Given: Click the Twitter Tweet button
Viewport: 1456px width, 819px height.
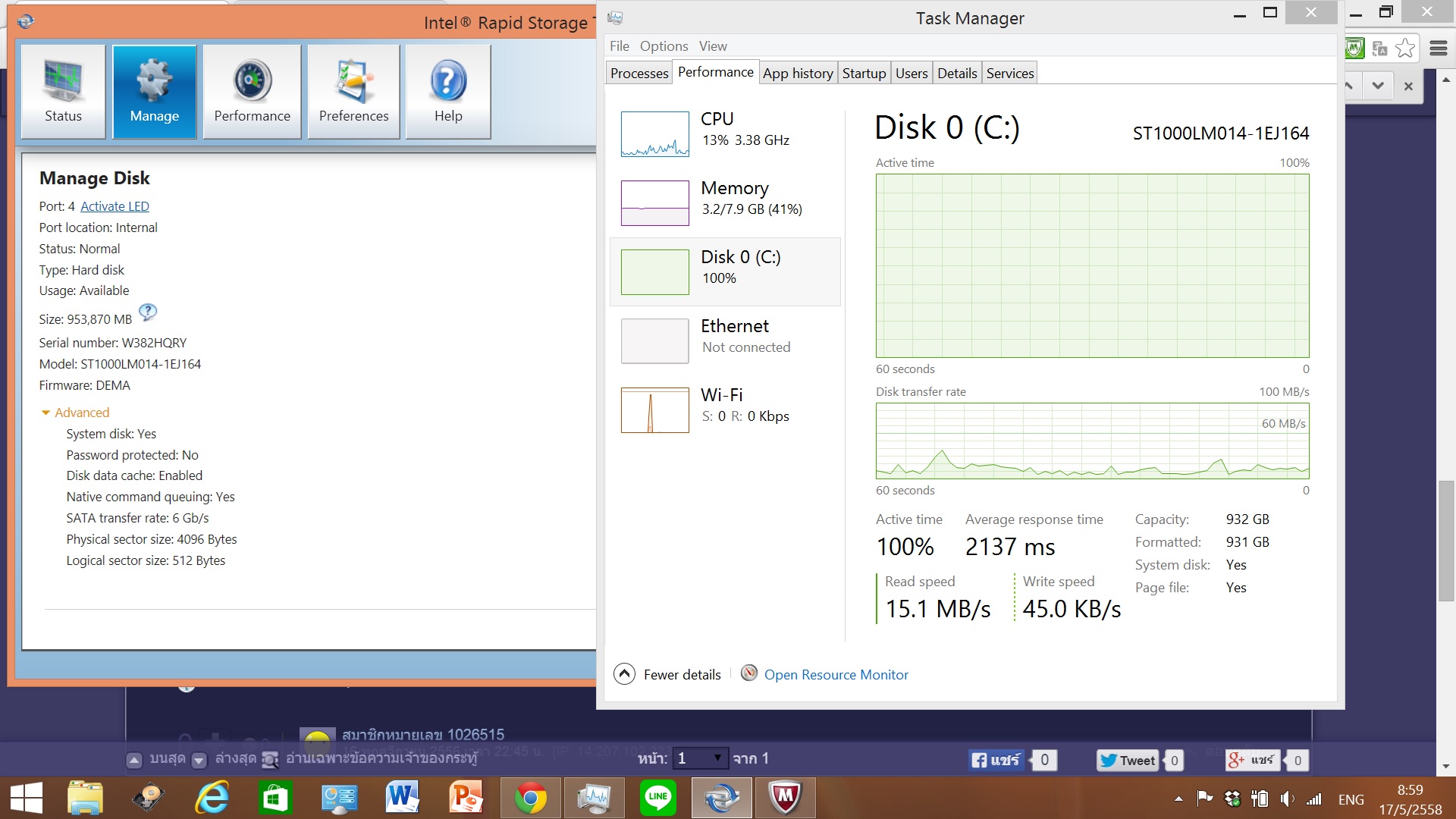Looking at the screenshot, I should pos(1128,760).
